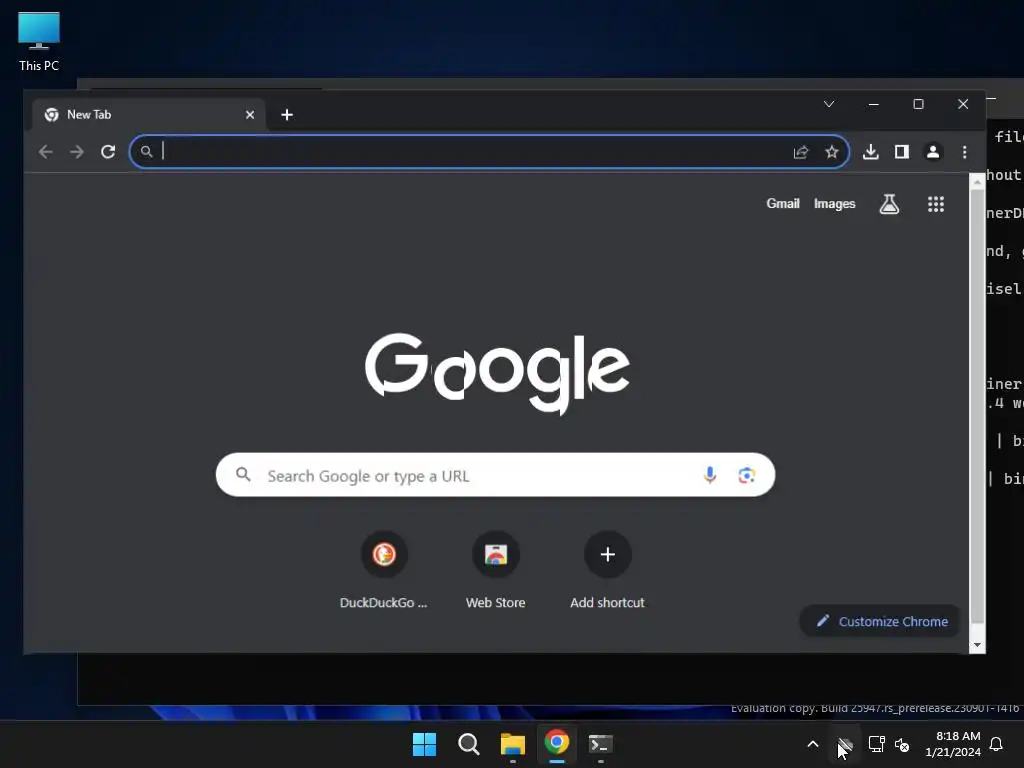Screen dimensions: 1024x768
Task: Open the Search Labs flask icon
Action: pos(889,204)
